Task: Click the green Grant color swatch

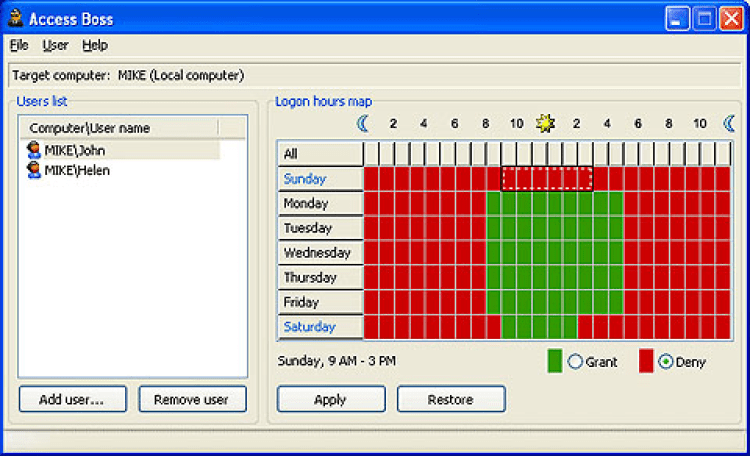Action: [555, 361]
